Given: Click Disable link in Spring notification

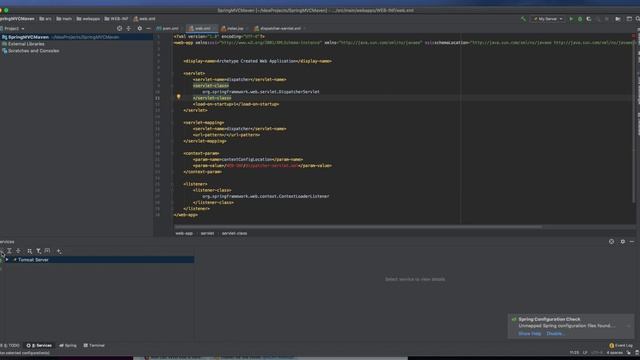Looking at the screenshot, I should tap(555, 333).
